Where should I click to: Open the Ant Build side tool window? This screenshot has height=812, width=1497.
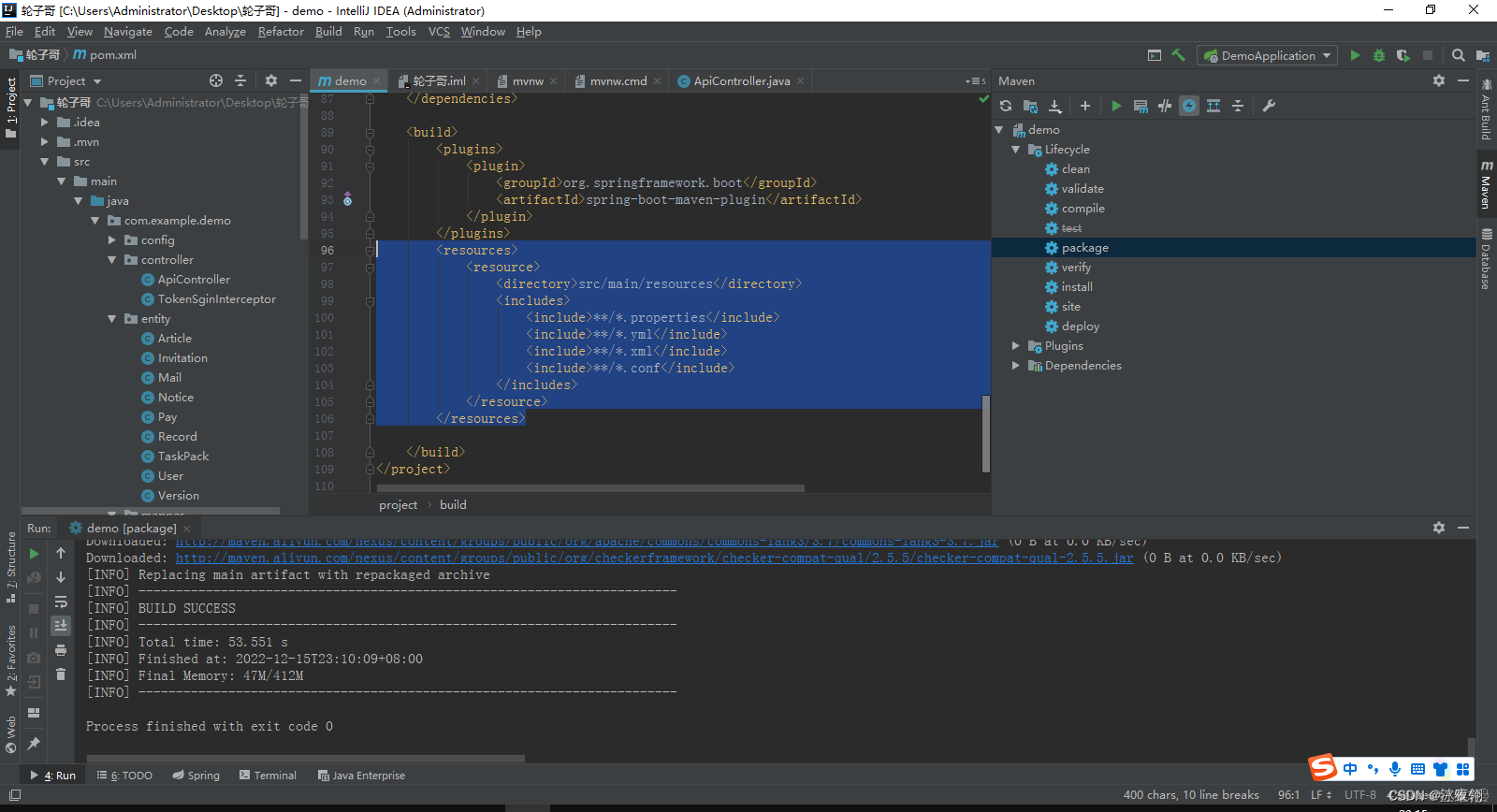1486,109
